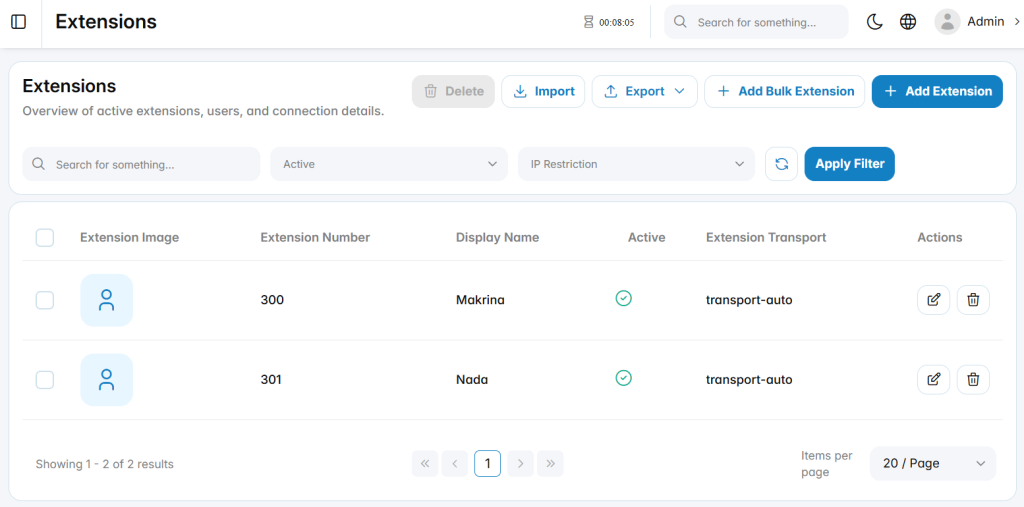
Task: Go to the previous page arrow
Action: coord(455,464)
